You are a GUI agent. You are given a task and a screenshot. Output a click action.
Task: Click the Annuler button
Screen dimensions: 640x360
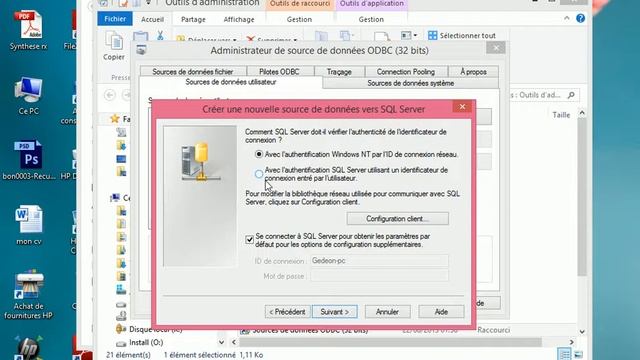click(387, 311)
